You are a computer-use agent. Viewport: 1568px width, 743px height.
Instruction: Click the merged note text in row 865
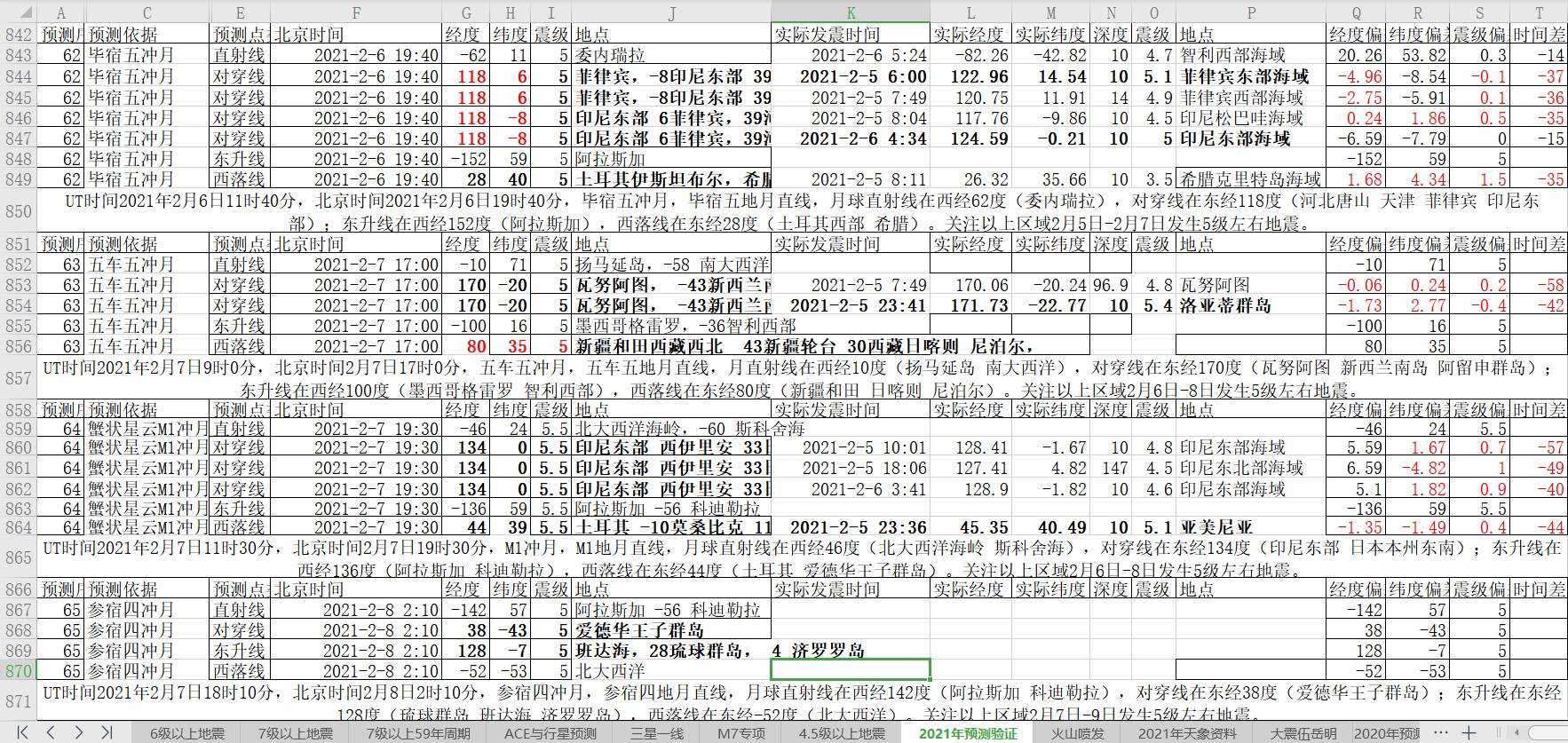(802, 557)
